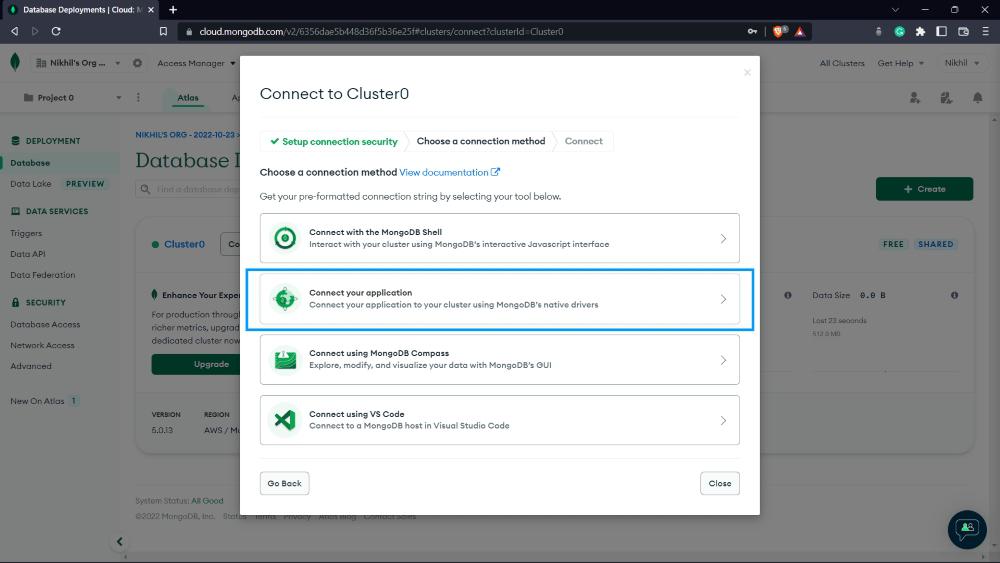The height and width of the screenshot is (563, 1000).
Task: Open browser hamburger menu
Action: click(985, 31)
